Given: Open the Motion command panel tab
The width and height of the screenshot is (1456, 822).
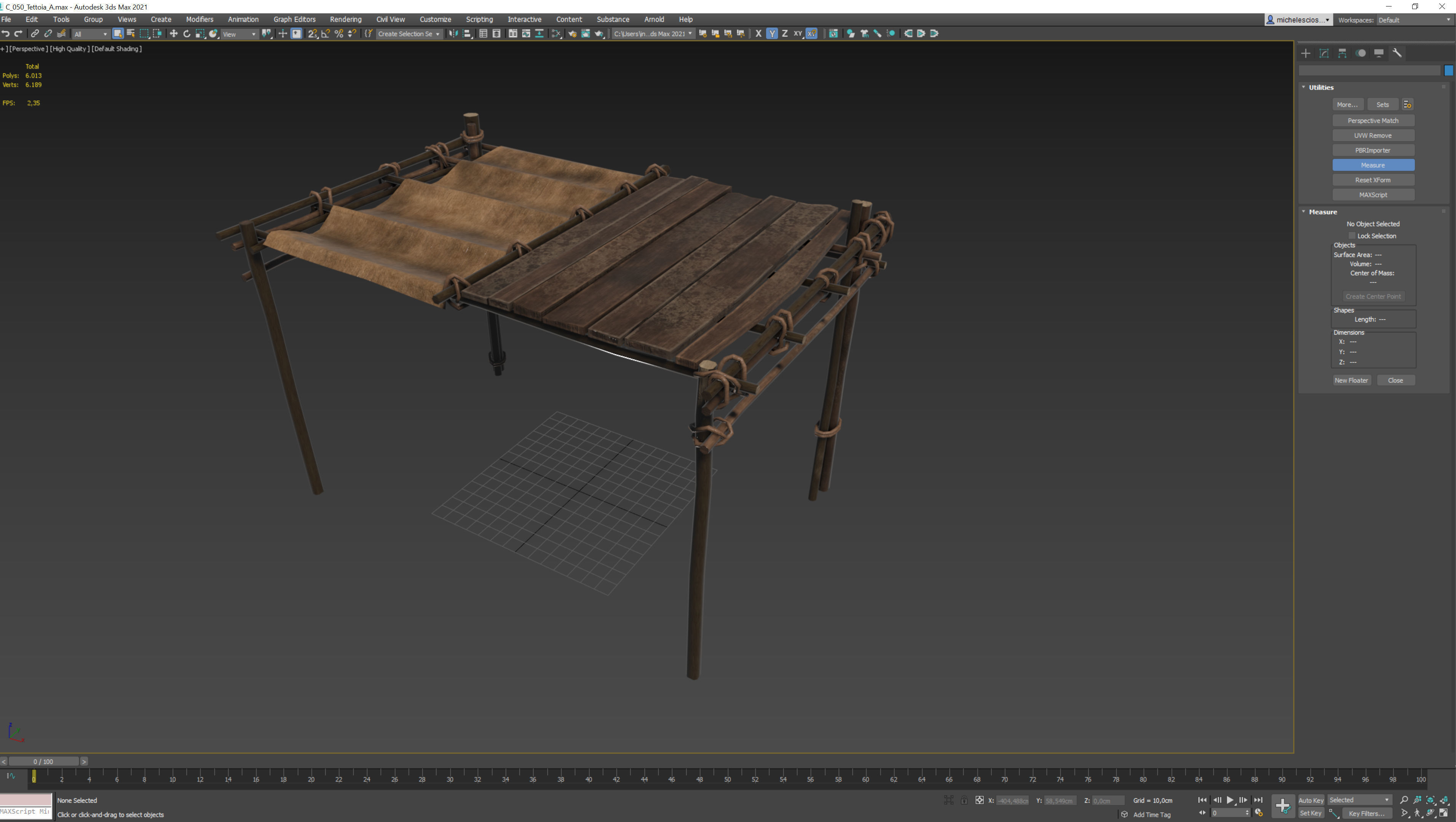Looking at the screenshot, I should pyautogui.click(x=1360, y=53).
